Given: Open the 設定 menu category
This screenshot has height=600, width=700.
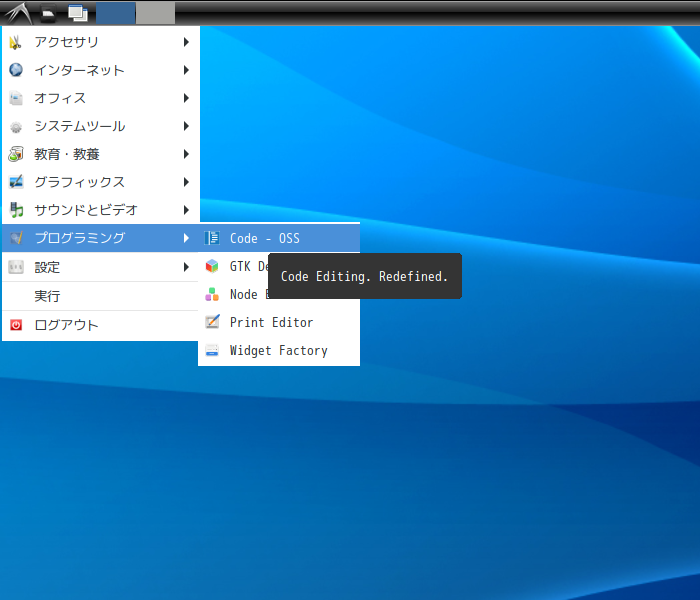Looking at the screenshot, I should [100, 267].
